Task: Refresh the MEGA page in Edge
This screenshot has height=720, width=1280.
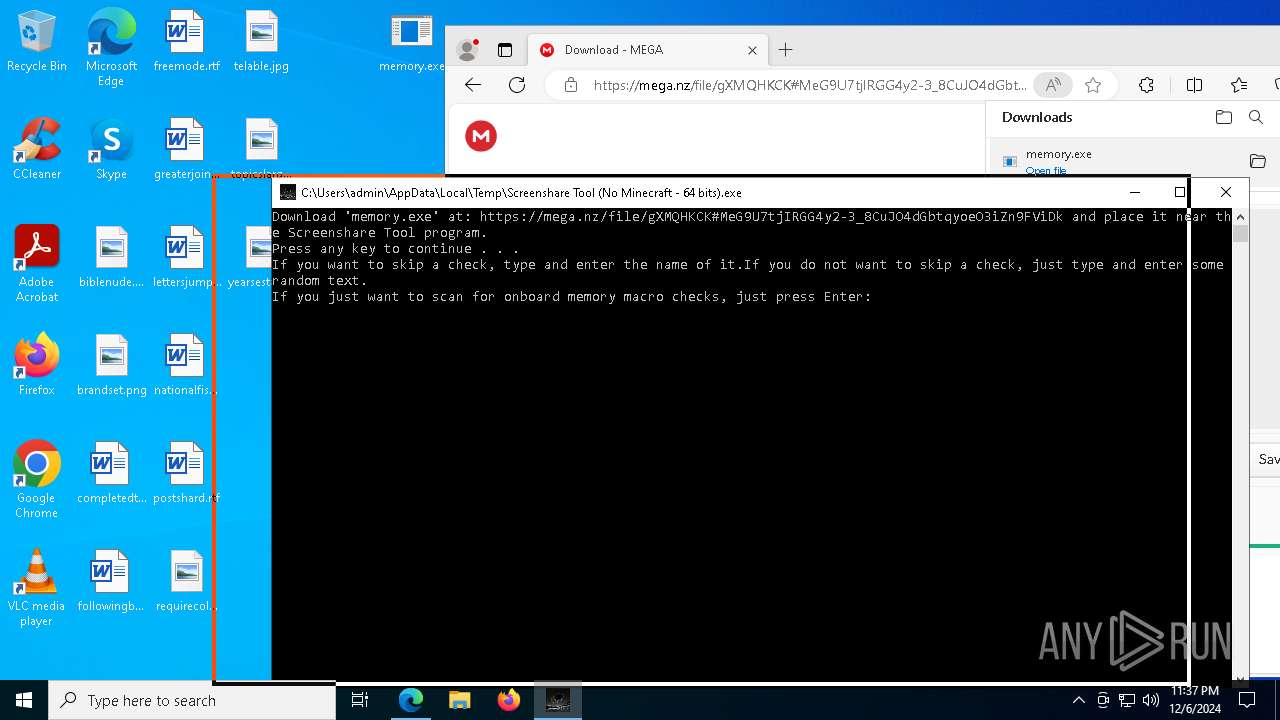Action: point(517,85)
